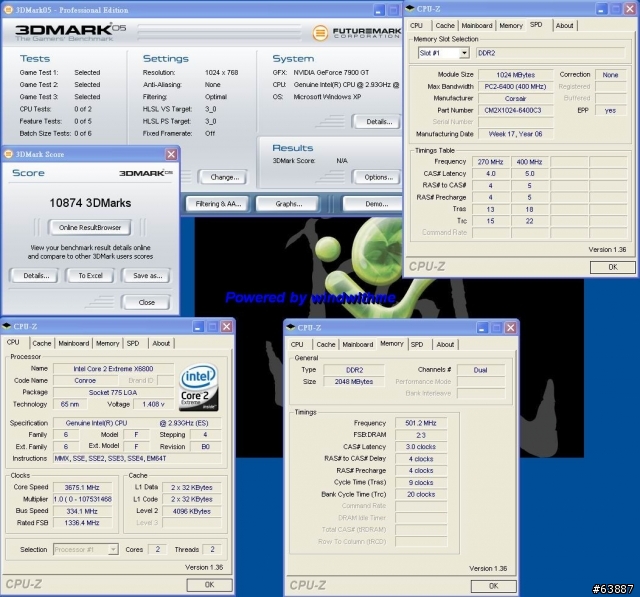
Task: Click Part Number CM2X1024-6400C3 field
Action: click(x=516, y=110)
